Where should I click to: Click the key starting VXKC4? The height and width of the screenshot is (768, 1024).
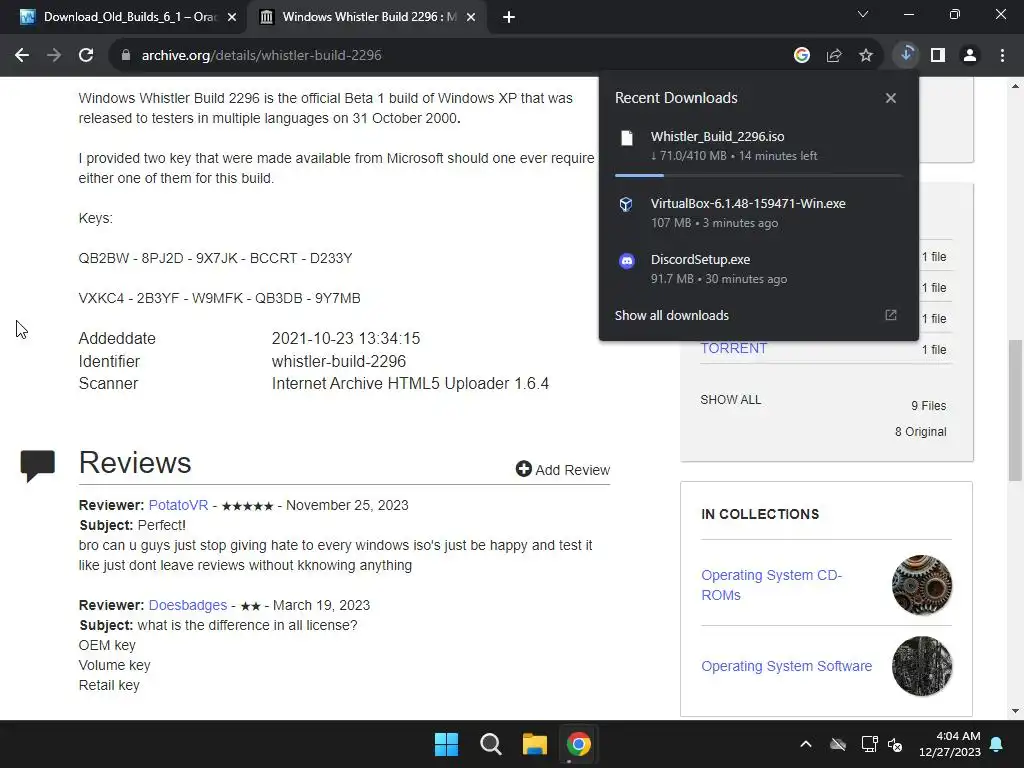pos(219,298)
